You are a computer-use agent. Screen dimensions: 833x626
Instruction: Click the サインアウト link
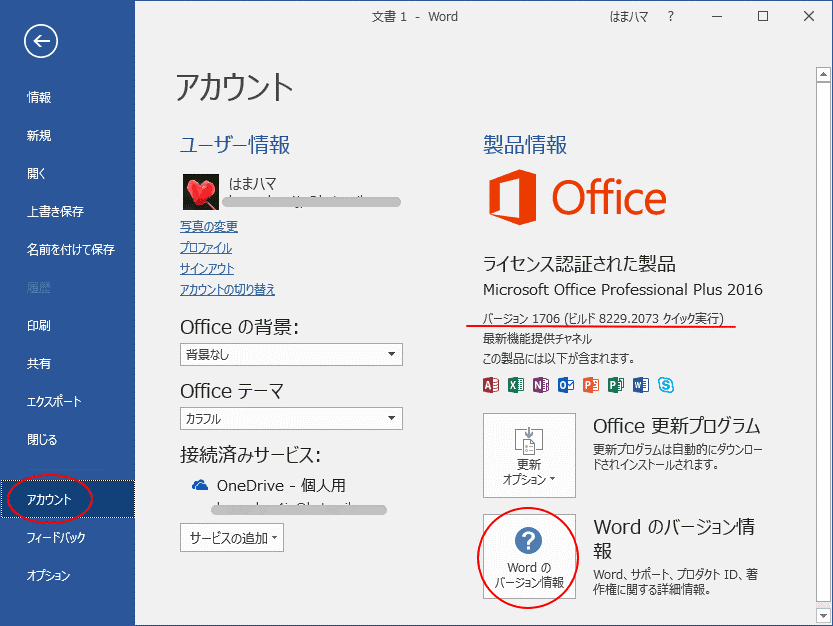pyautogui.click(x=207, y=269)
